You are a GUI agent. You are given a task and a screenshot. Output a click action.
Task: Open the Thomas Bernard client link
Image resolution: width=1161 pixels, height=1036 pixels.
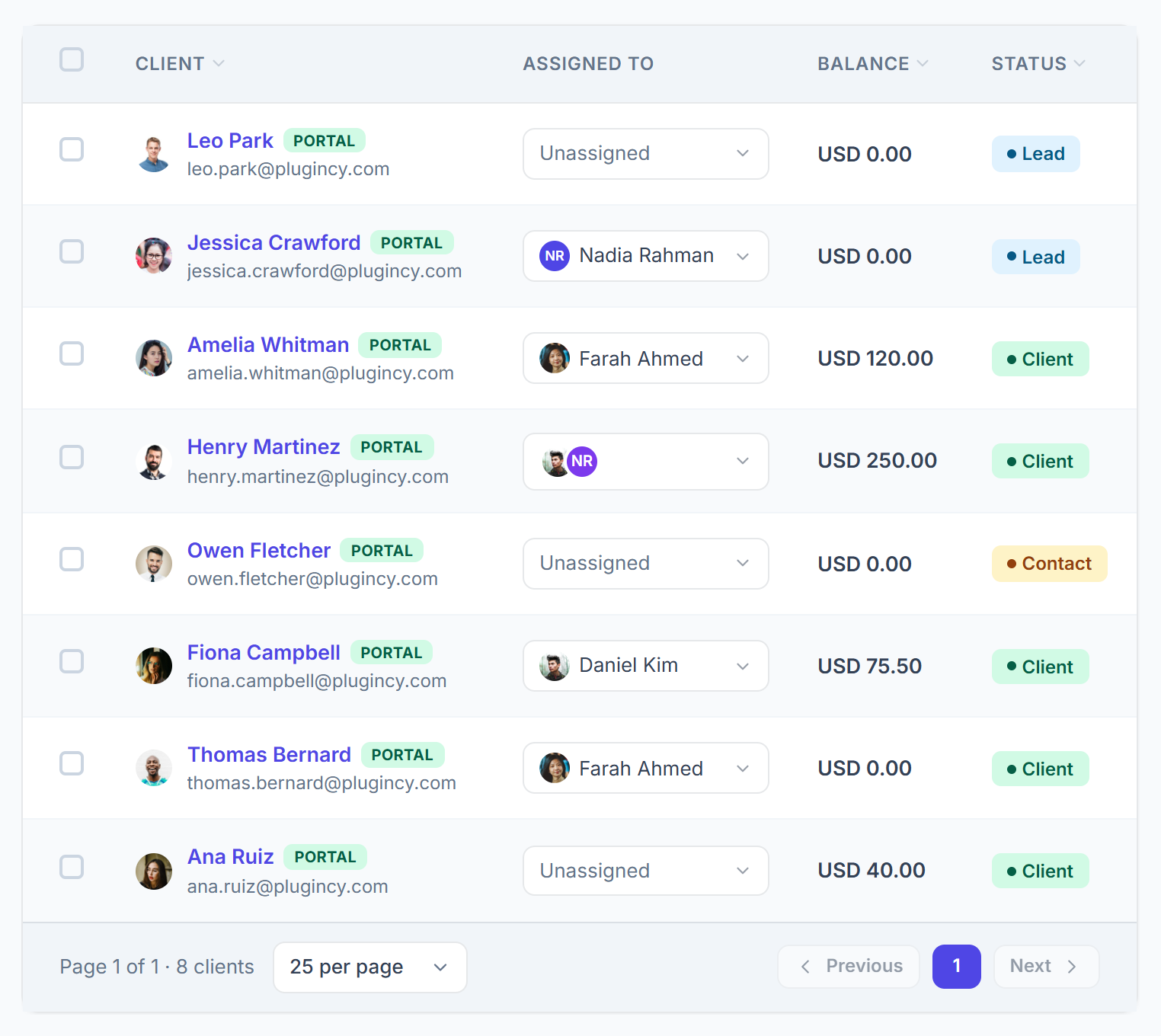(x=270, y=755)
